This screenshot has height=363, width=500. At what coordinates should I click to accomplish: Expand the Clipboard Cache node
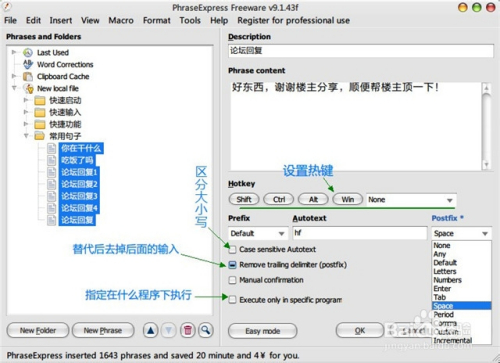coord(14,76)
